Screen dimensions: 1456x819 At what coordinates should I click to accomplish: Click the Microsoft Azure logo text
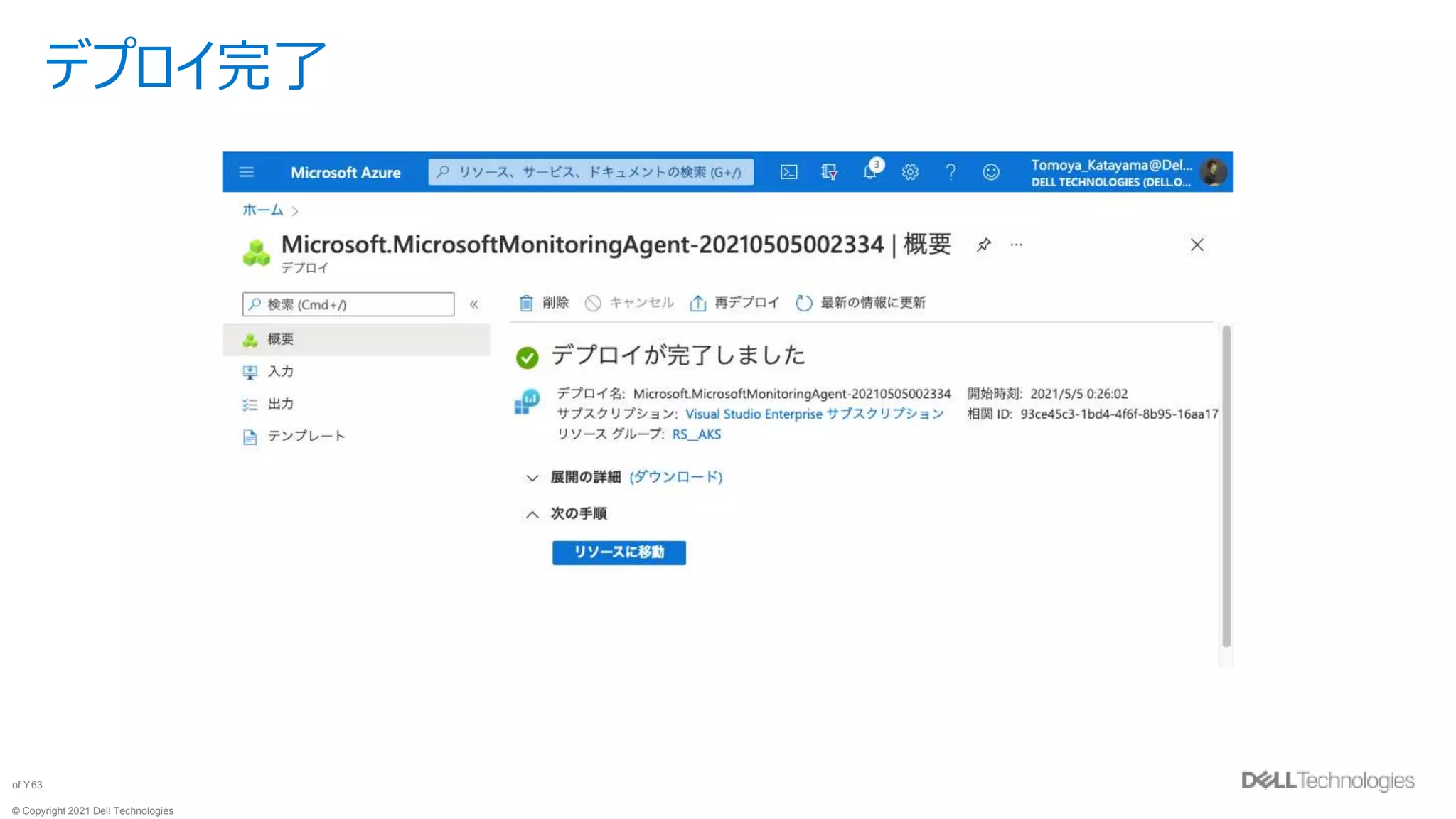[346, 172]
